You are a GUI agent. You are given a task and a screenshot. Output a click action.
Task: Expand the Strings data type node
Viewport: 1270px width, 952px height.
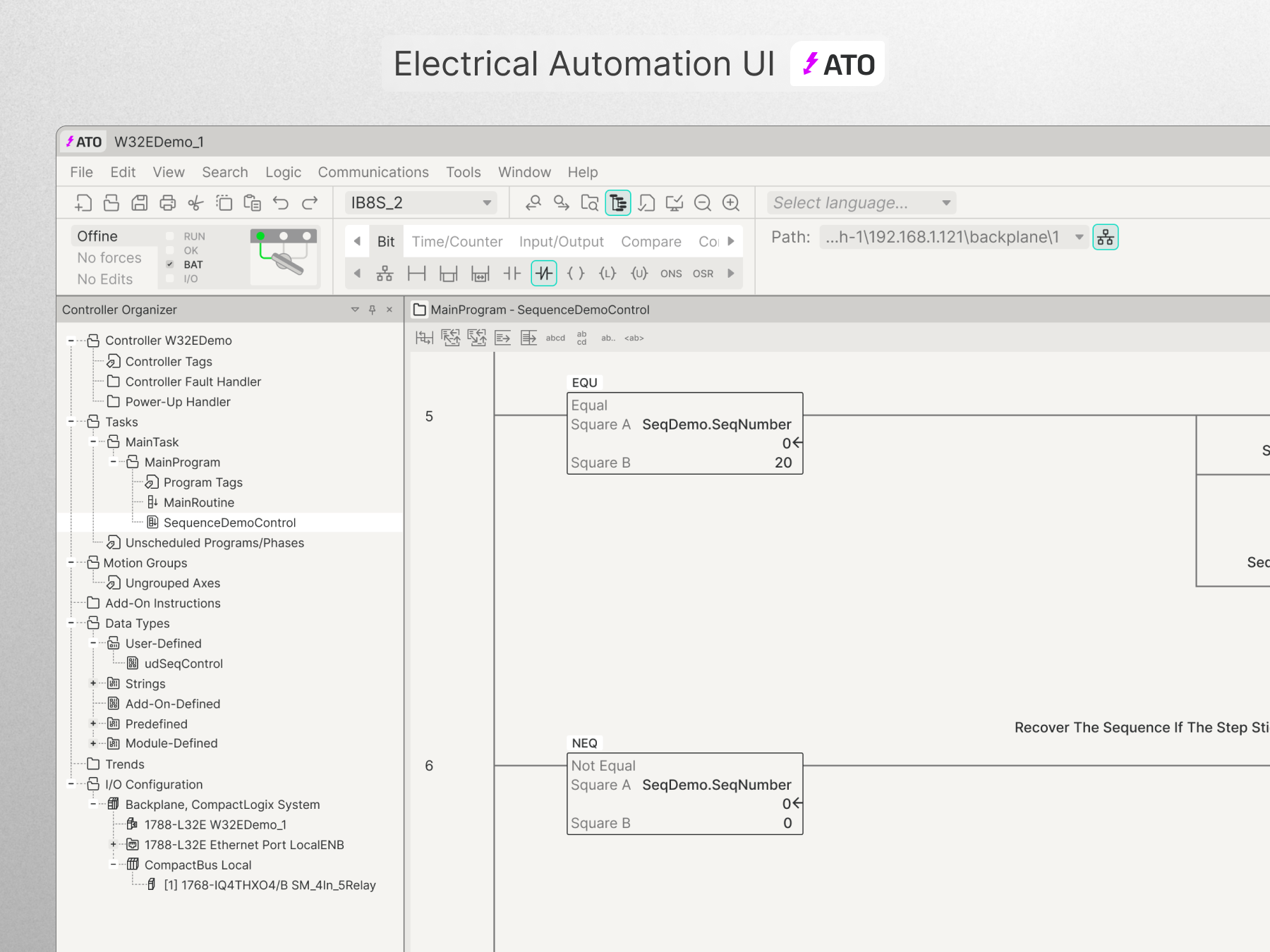pos(92,684)
